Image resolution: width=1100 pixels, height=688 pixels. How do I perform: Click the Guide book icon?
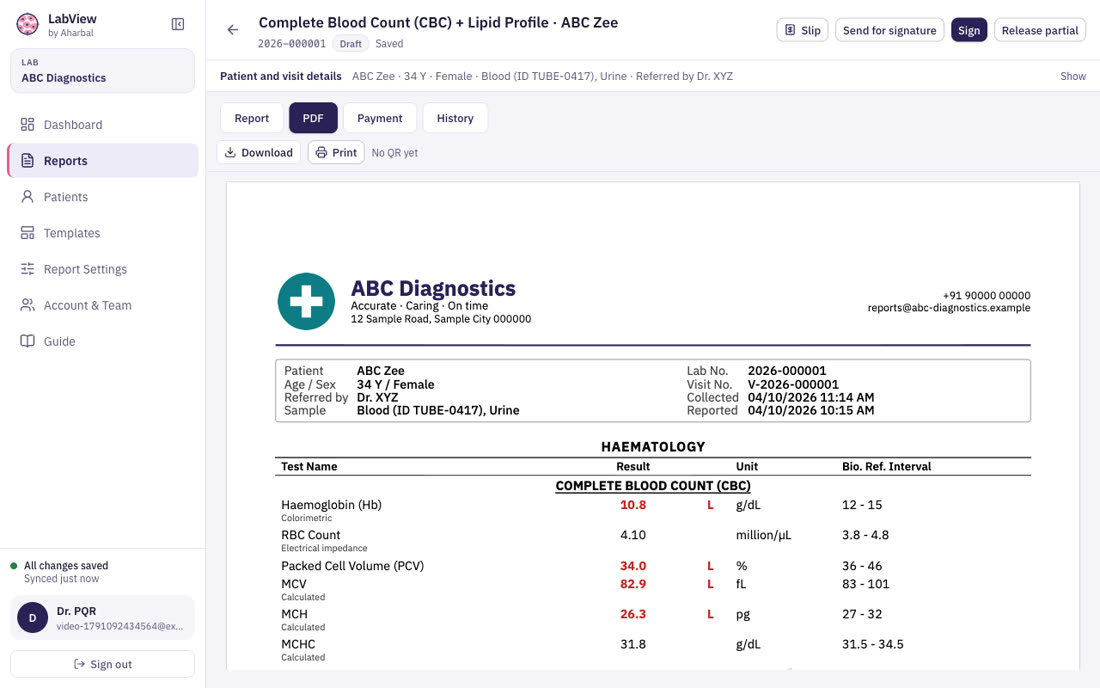point(27,342)
